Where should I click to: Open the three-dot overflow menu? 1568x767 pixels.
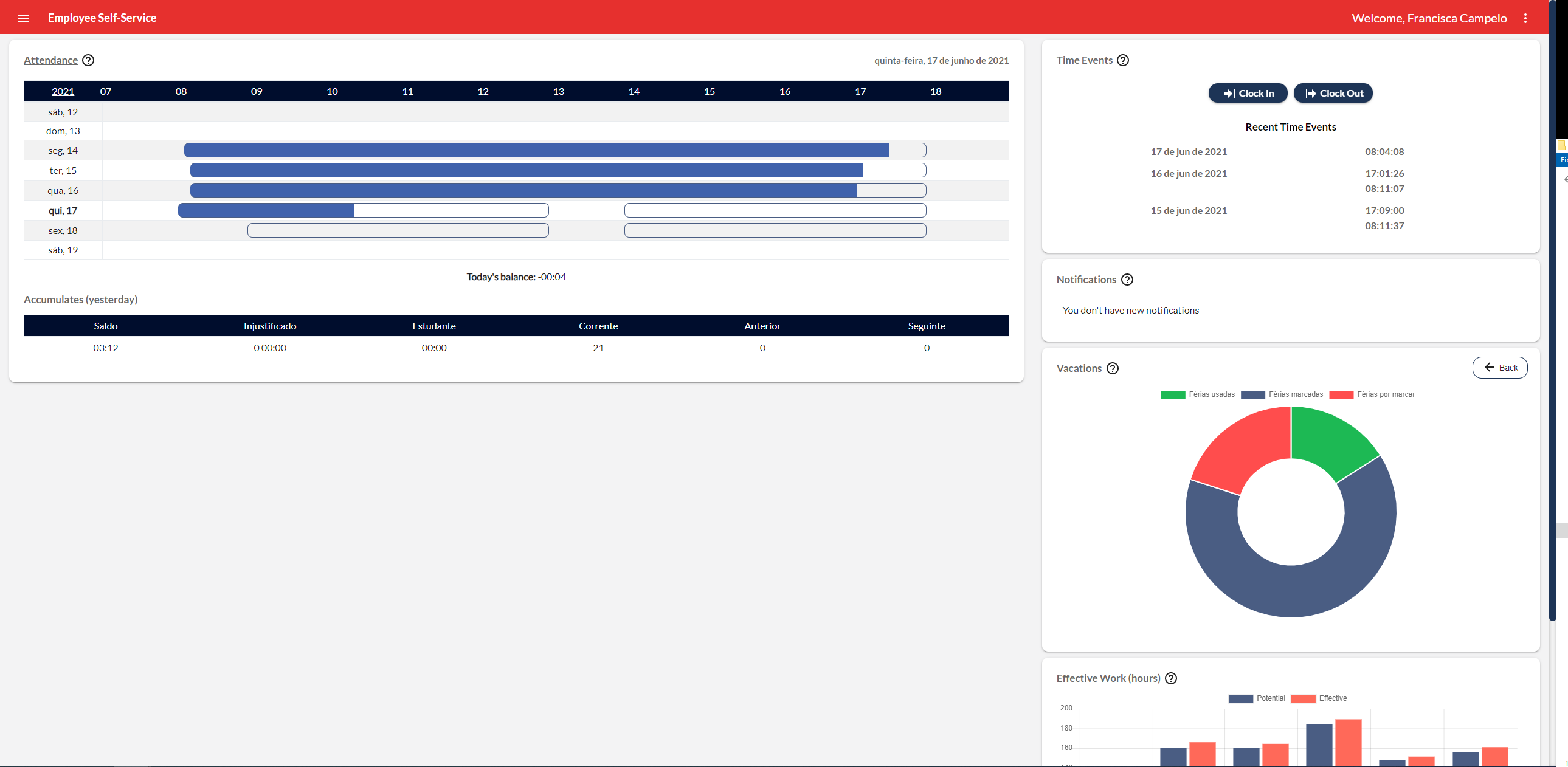click(x=1526, y=18)
